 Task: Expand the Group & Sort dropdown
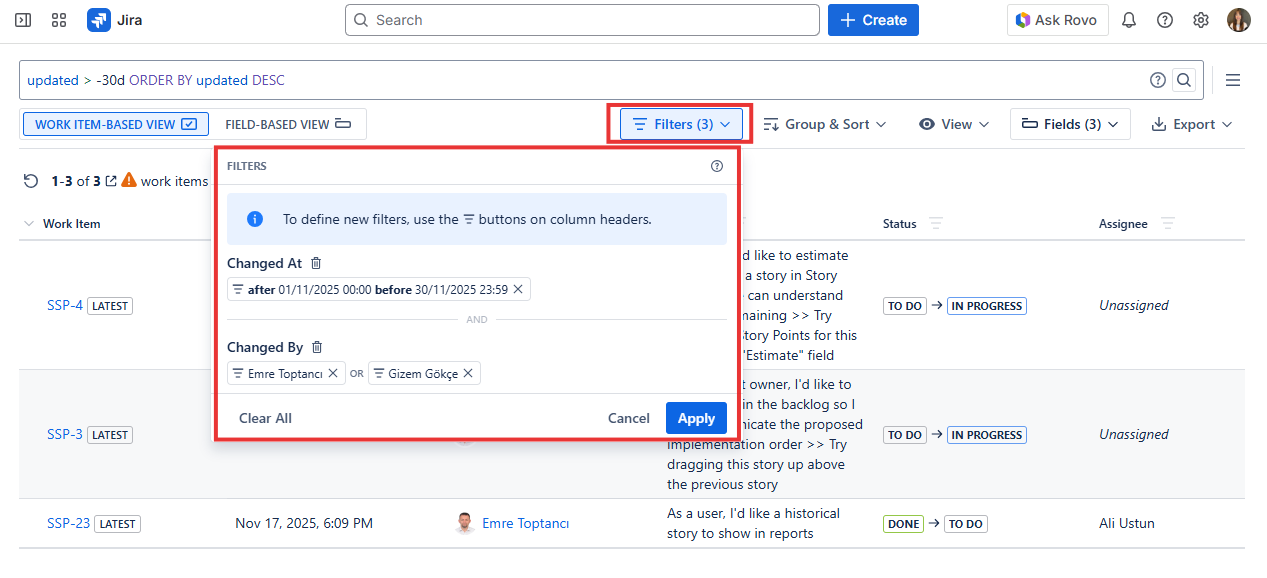click(x=825, y=124)
